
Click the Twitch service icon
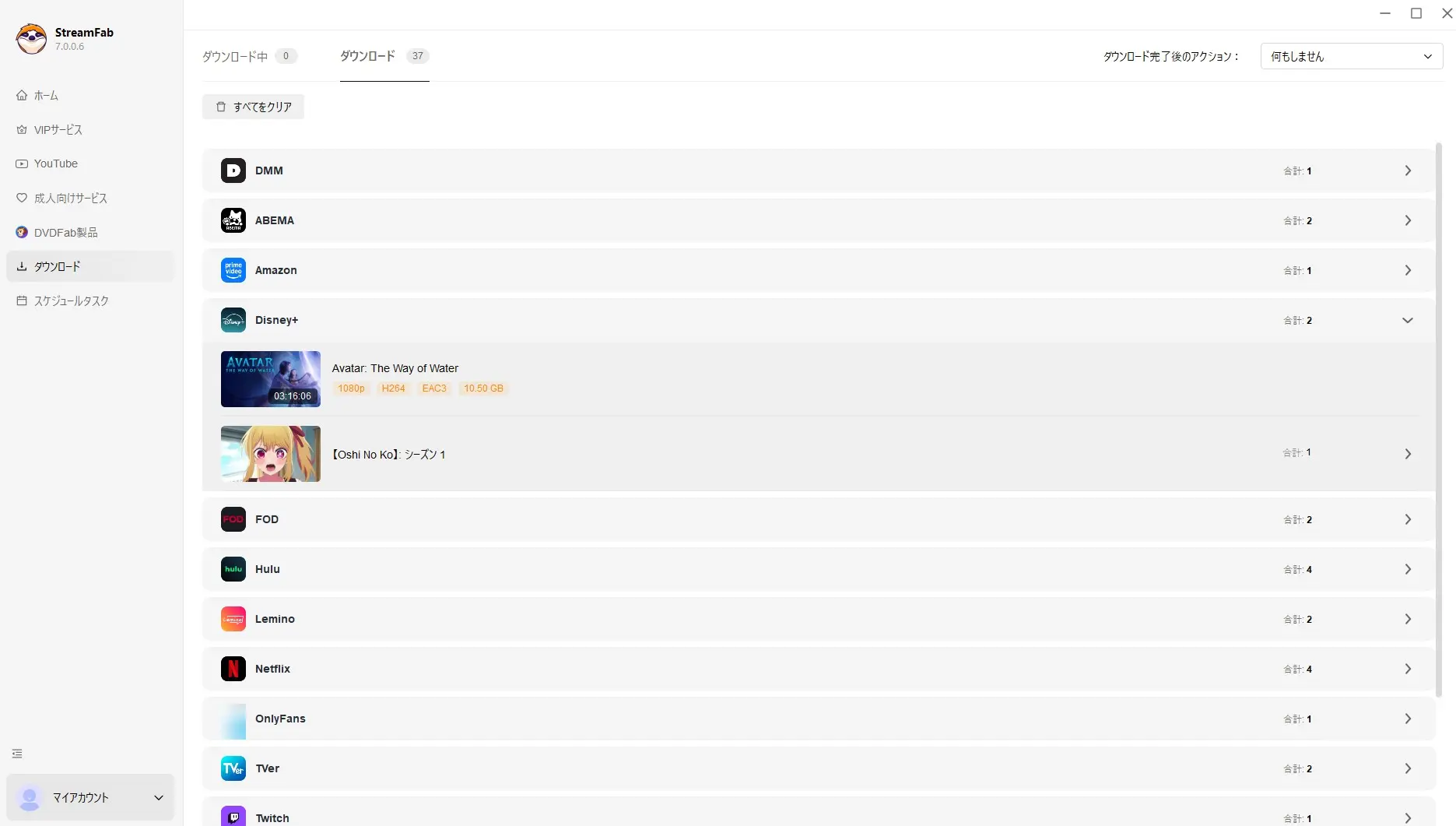pyautogui.click(x=233, y=817)
